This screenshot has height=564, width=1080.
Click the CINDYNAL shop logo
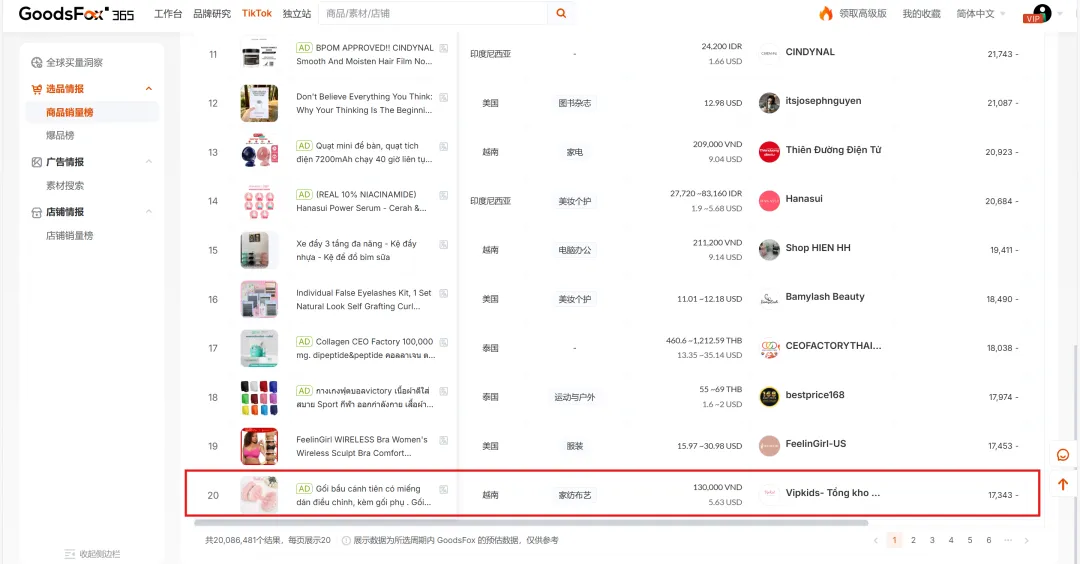pyautogui.click(x=769, y=53)
